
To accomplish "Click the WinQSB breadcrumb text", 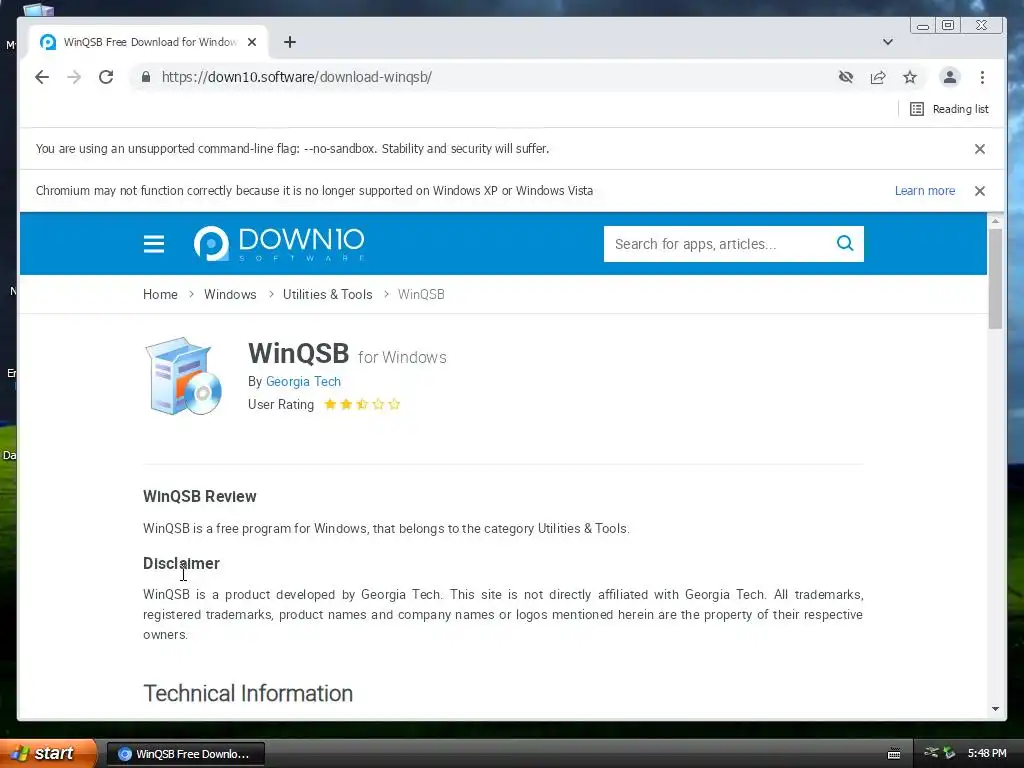I will pos(421,295).
